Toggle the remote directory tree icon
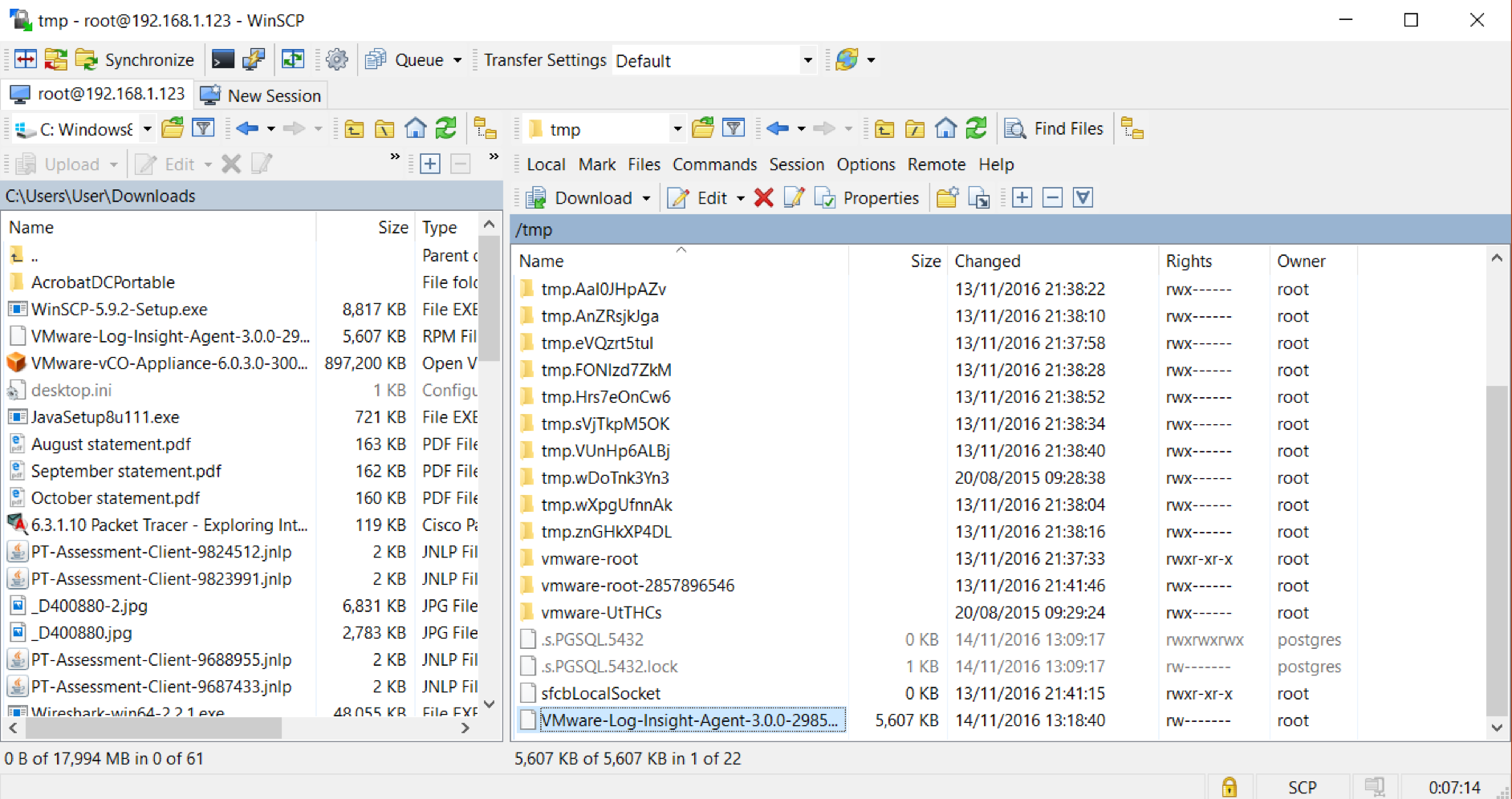The image size is (1512, 799). [x=1132, y=128]
